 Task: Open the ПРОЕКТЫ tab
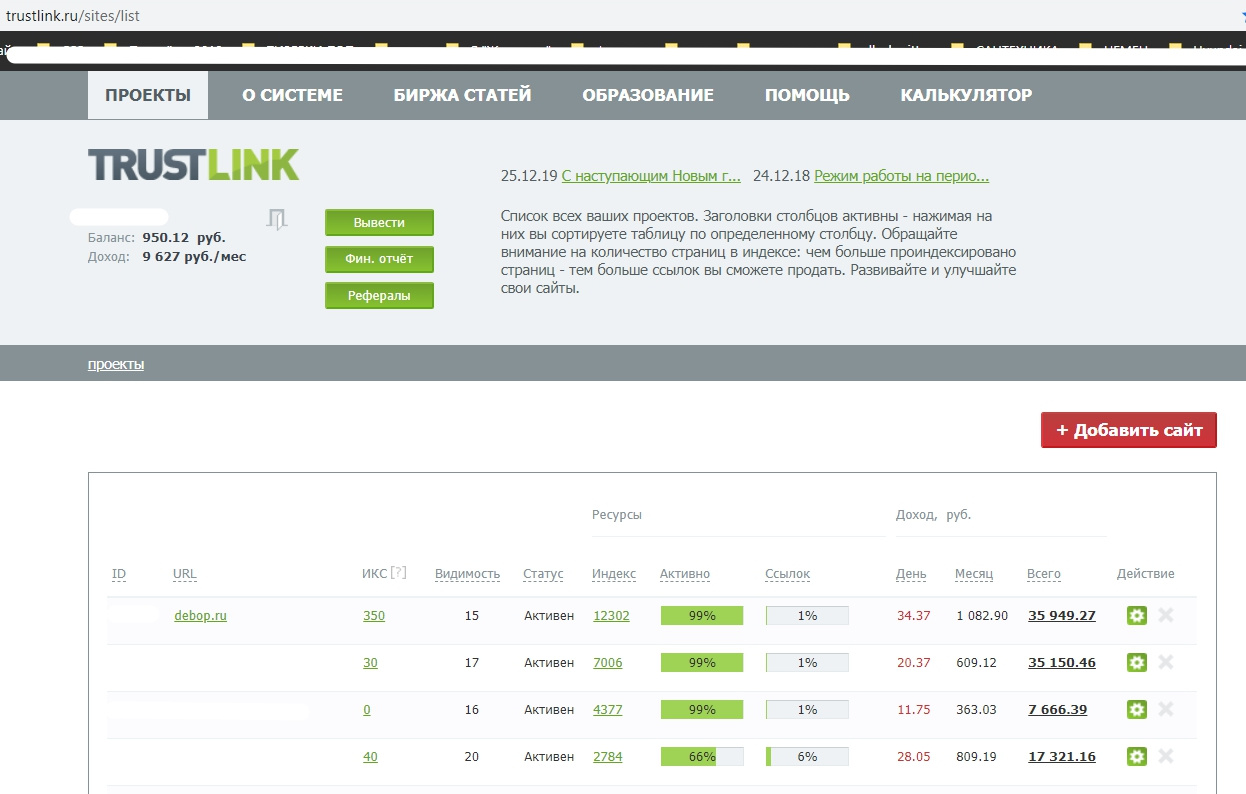148,95
